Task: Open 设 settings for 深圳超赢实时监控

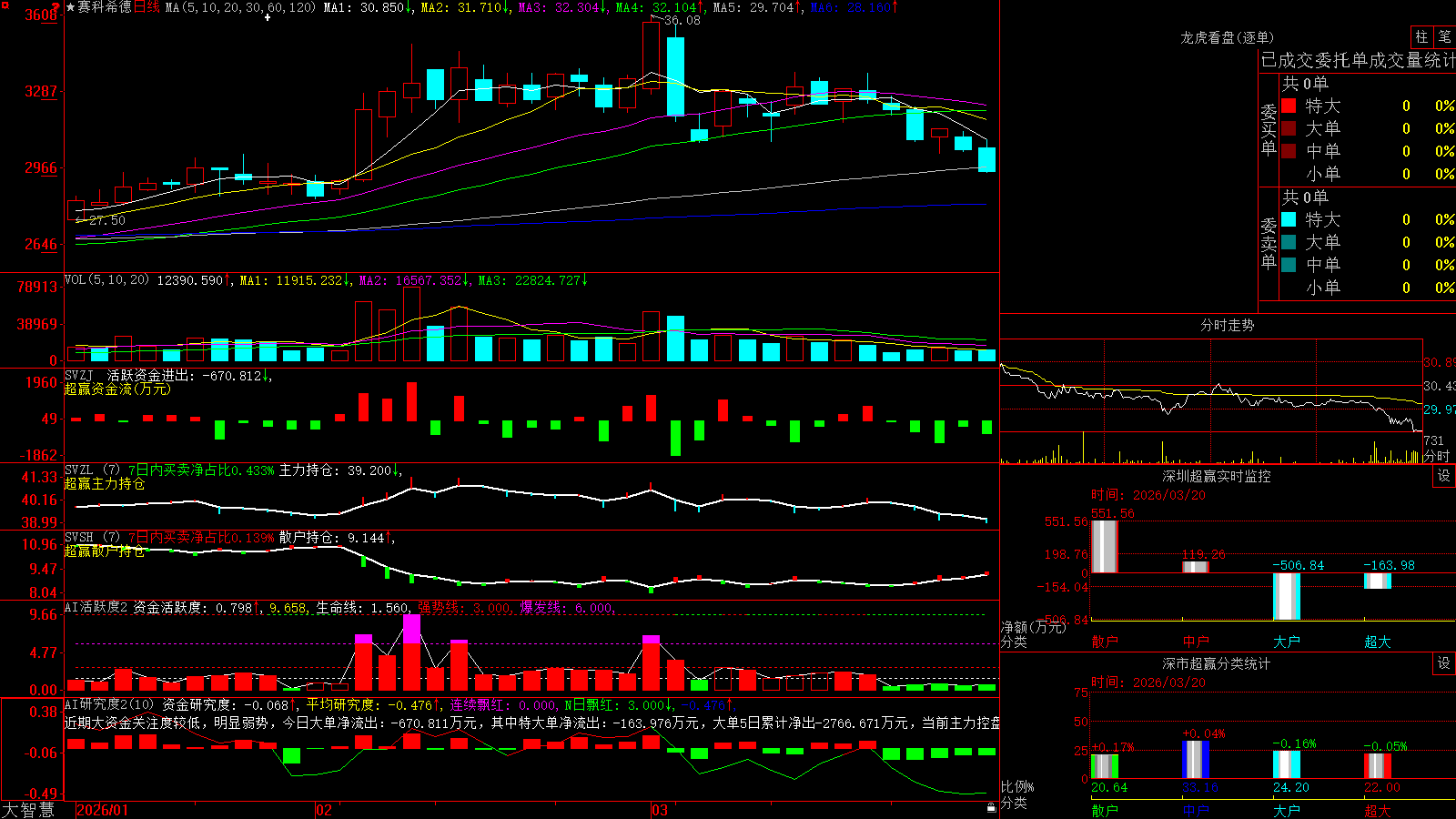Action: point(1444,476)
